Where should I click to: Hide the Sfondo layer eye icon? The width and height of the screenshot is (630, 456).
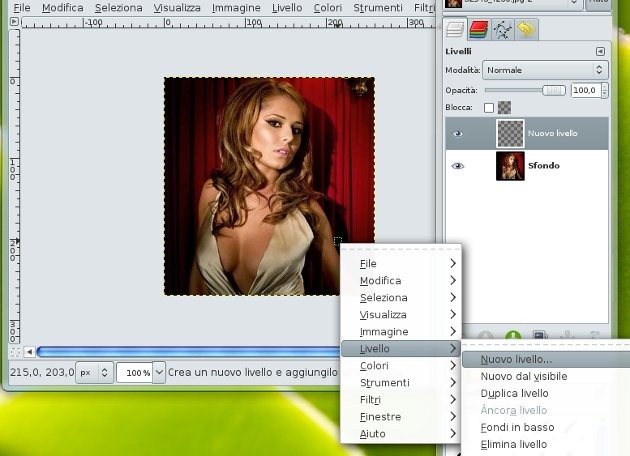pyautogui.click(x=458, y=166)
